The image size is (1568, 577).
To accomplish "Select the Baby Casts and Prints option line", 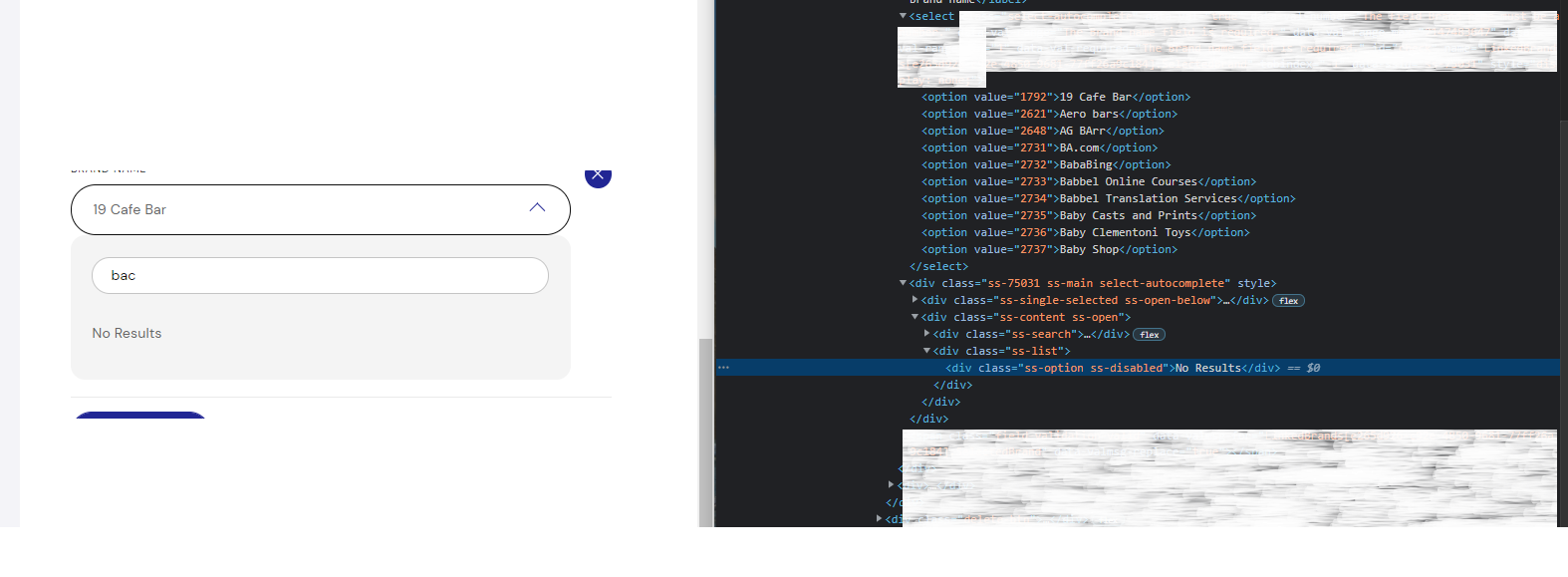I will (1089, 215).
